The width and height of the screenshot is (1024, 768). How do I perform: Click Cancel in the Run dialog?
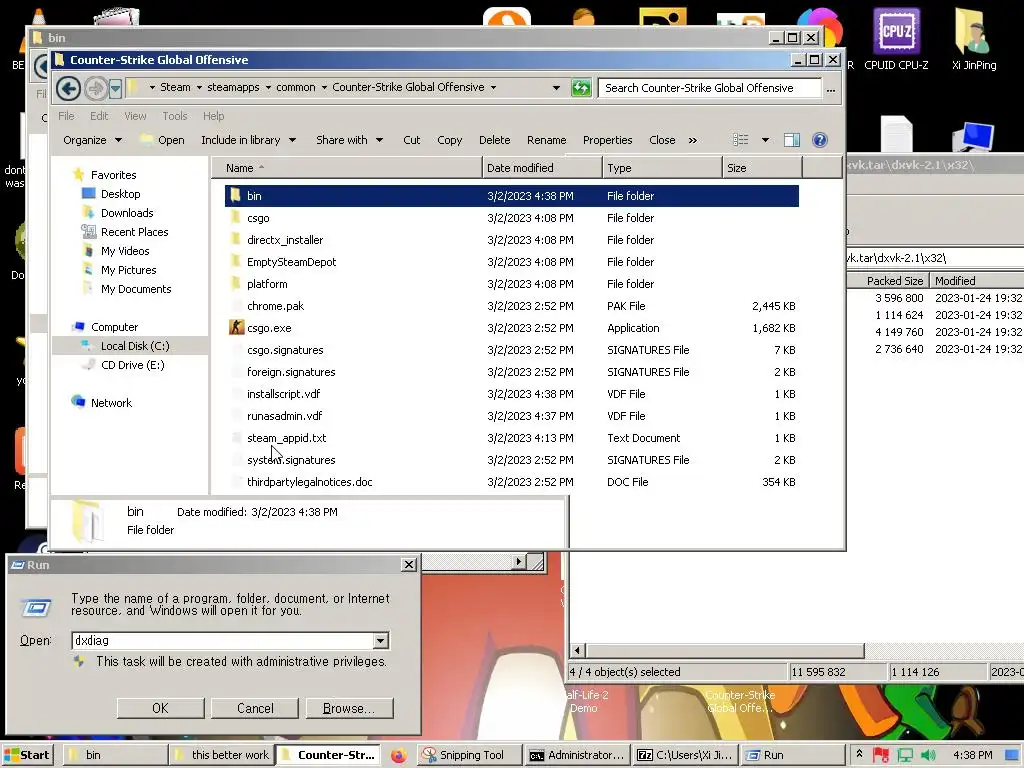[255, 709]
